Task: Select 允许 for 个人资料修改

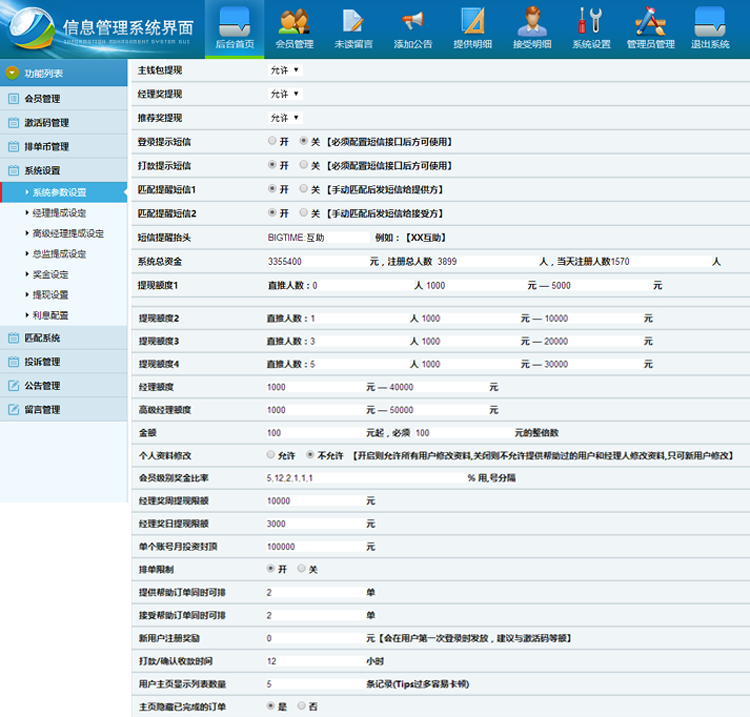Action: tap(271, 454)
